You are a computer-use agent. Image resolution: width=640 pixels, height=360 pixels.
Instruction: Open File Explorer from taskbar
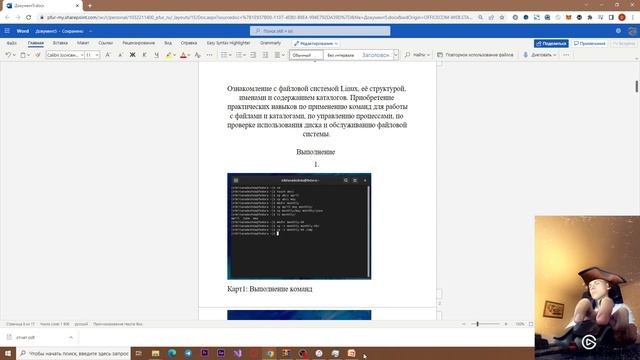coord(156,353)
